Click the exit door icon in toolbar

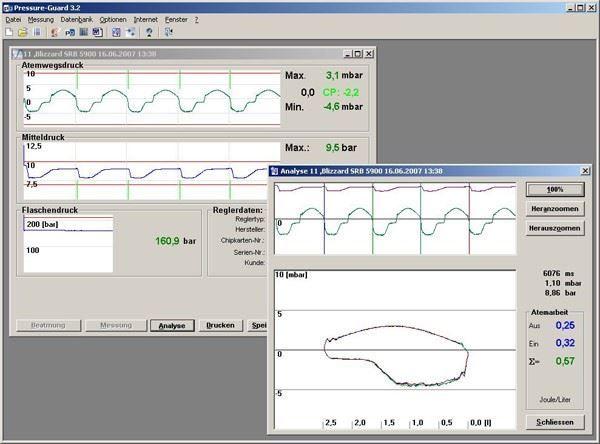[x=168, y=33]
